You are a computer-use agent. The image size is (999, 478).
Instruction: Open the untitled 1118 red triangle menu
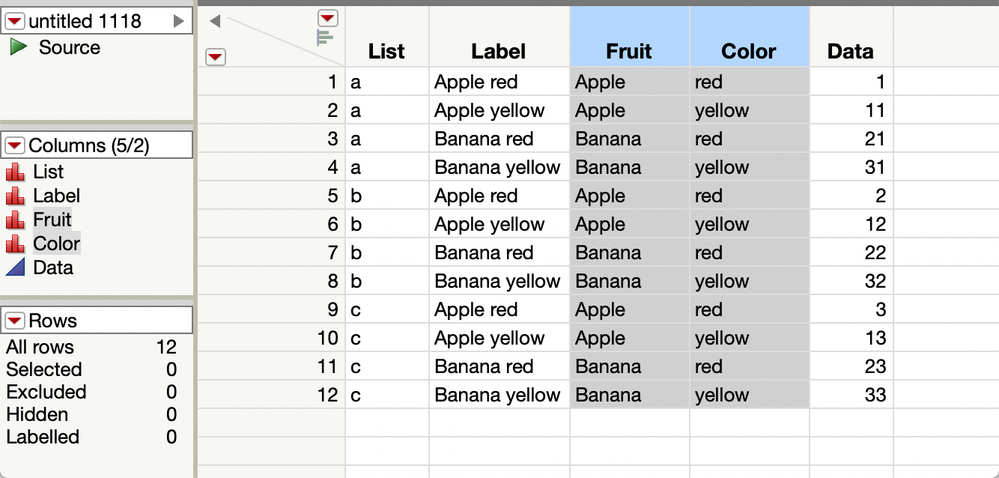15,22
